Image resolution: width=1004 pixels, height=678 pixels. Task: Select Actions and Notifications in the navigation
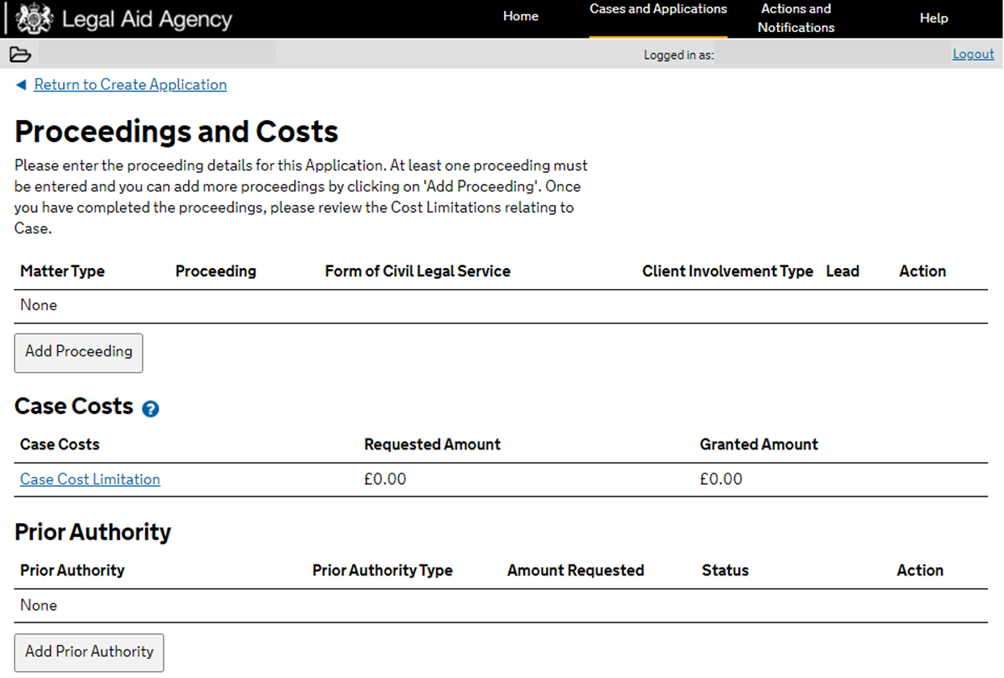[x=796, y=18]
